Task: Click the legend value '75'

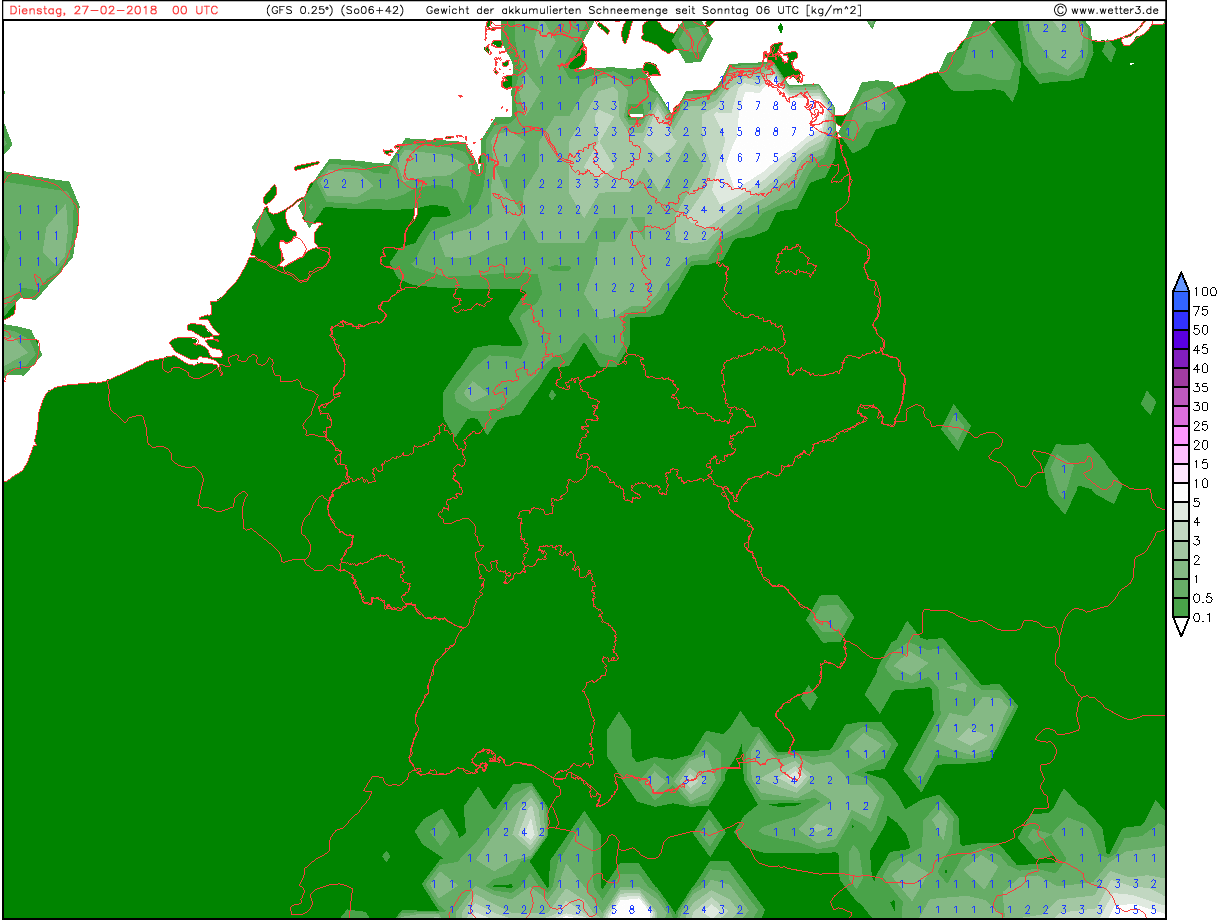Action: point(1201,311)
